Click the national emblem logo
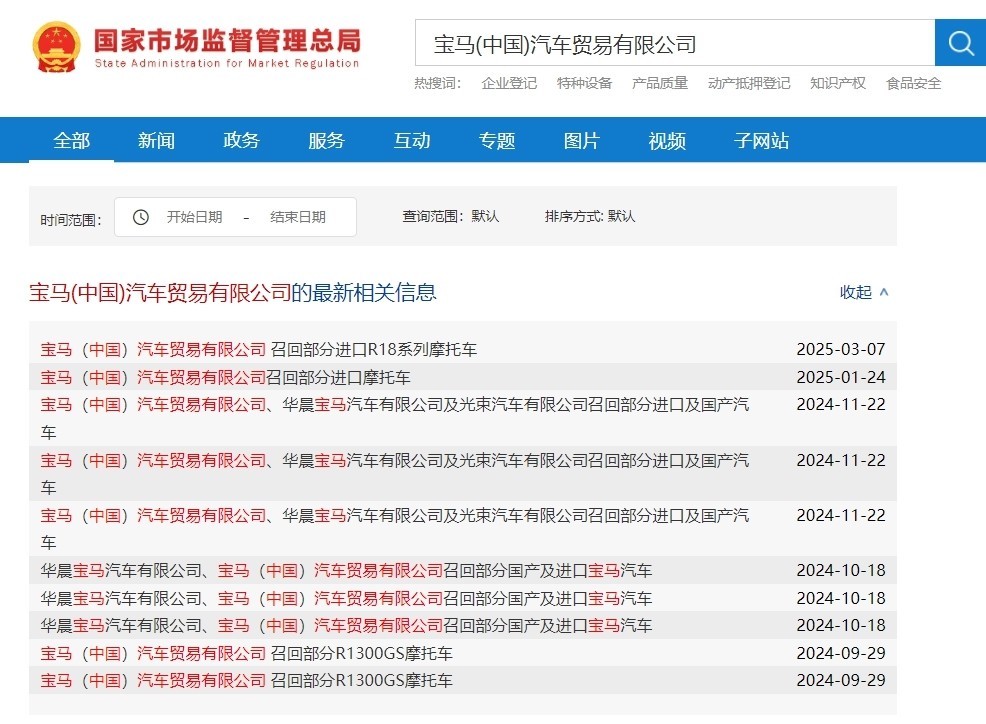The image size is (986, 724). 57,47
